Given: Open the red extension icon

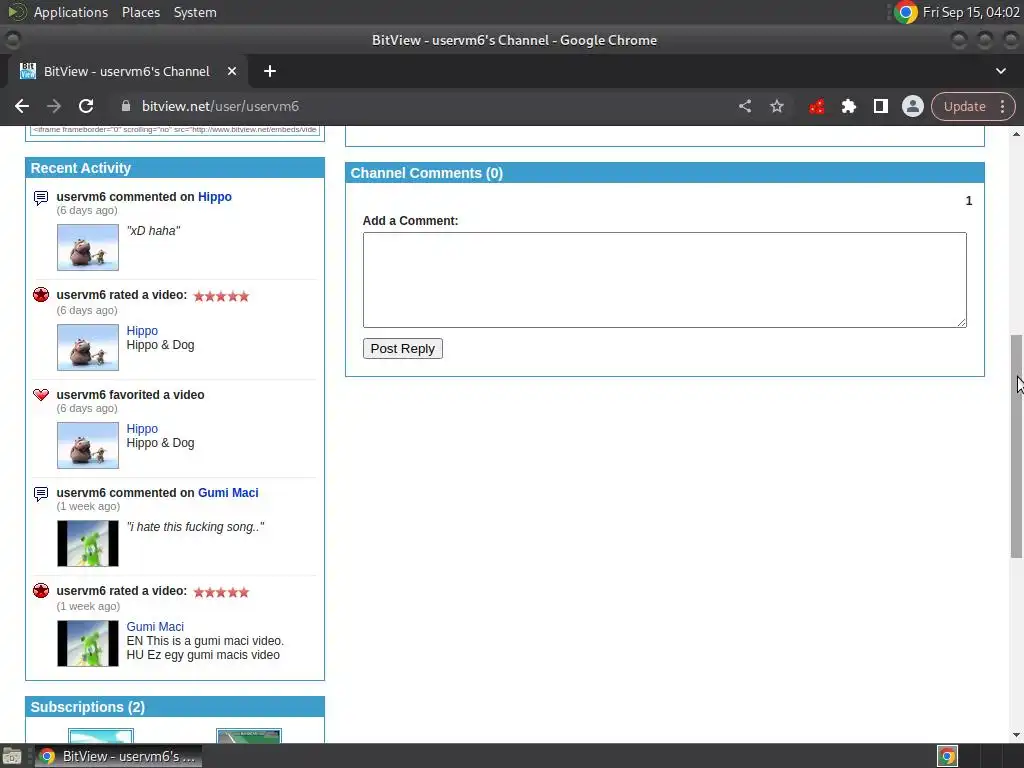Looking at the screenshot, I should pos(816,106).
